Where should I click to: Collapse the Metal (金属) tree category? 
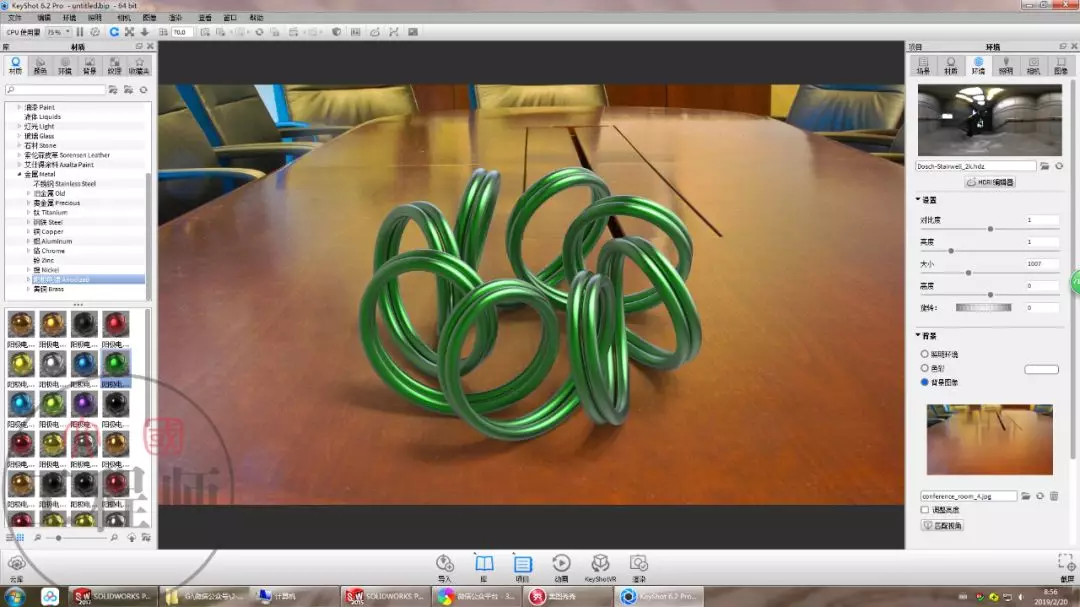(x=19, y=174)
